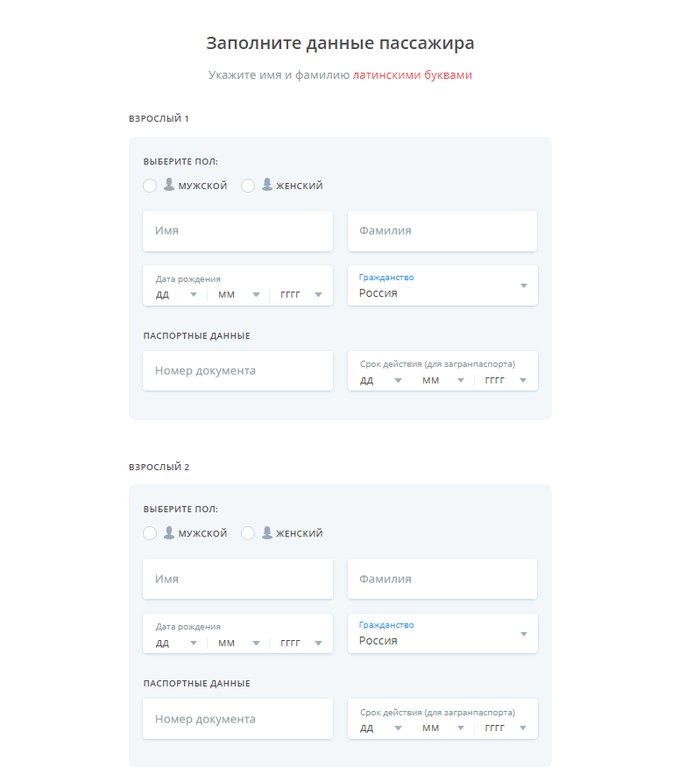The height and width of the screenshot is (767, 700).
Task: Open birth day ДД dropdown for Взрослый 1
Action: coord(175,295)
